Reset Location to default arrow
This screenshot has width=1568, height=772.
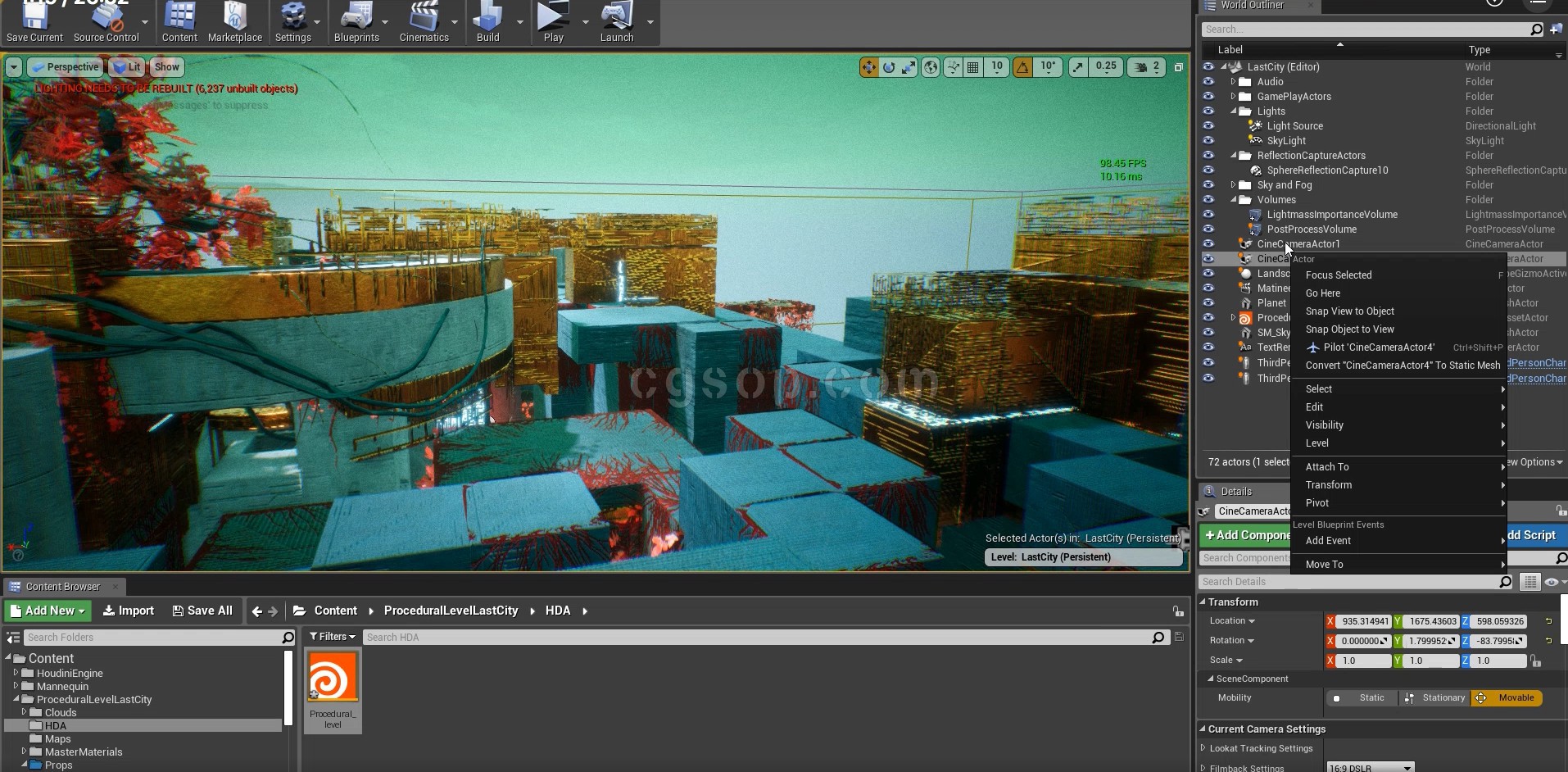point(1548,621)
